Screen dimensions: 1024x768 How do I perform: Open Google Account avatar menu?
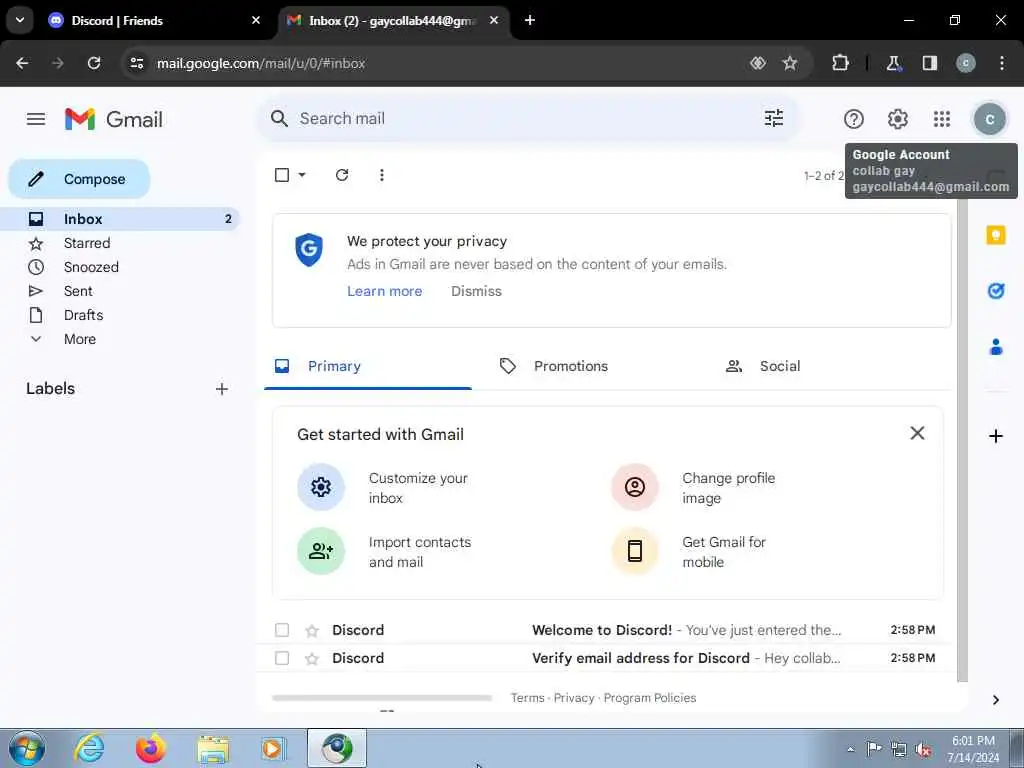pyautogui.click(x=989, y=120)
